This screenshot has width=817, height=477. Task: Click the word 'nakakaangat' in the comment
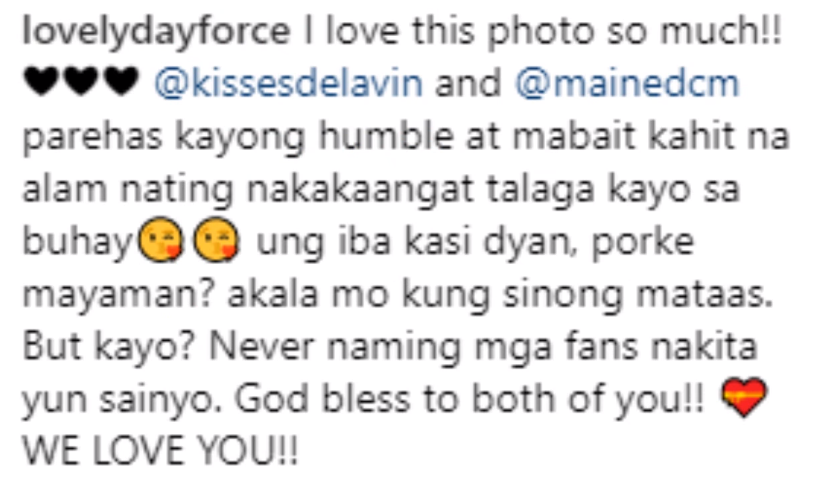[360, 190]
